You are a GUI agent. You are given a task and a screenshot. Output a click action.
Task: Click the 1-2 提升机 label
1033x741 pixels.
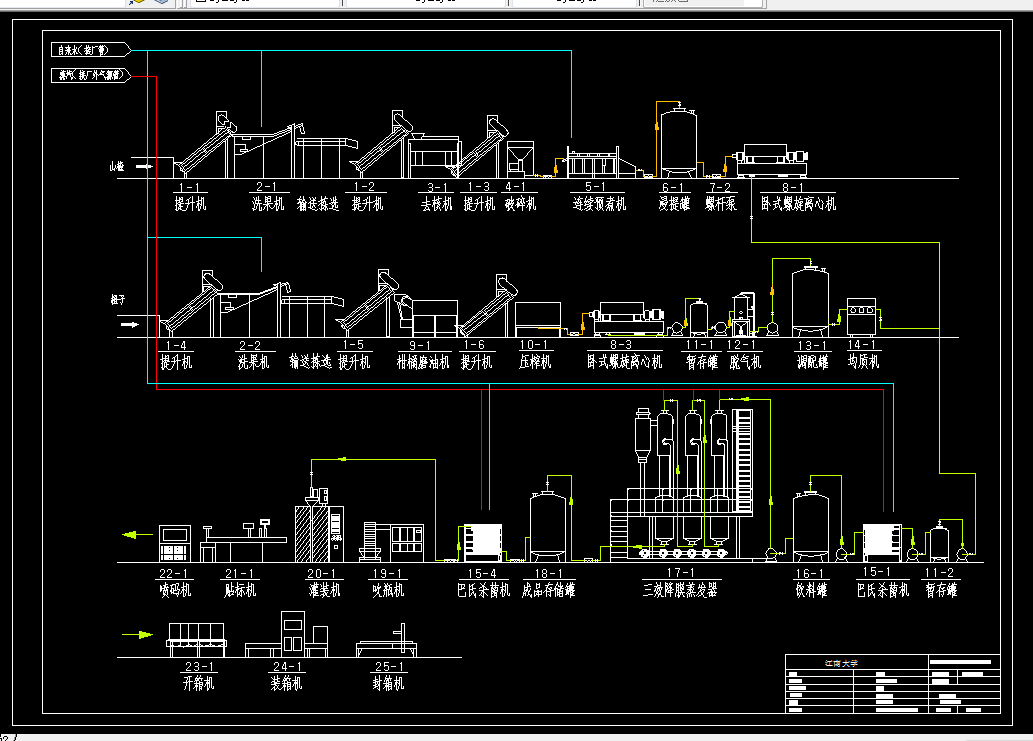coord(367,197)
